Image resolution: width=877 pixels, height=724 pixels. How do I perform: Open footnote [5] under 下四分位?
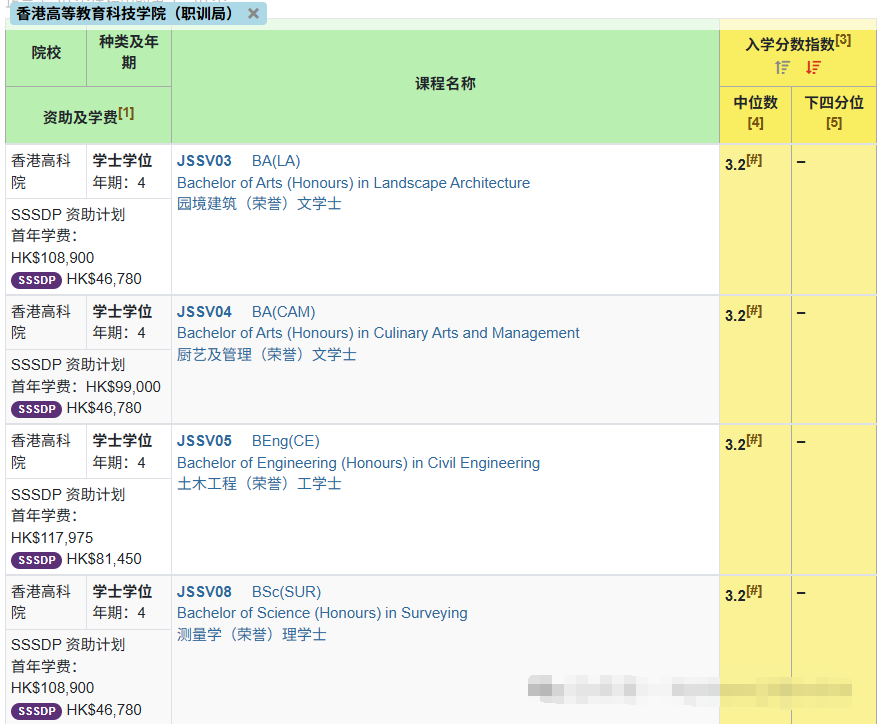(x=834, y=123)
